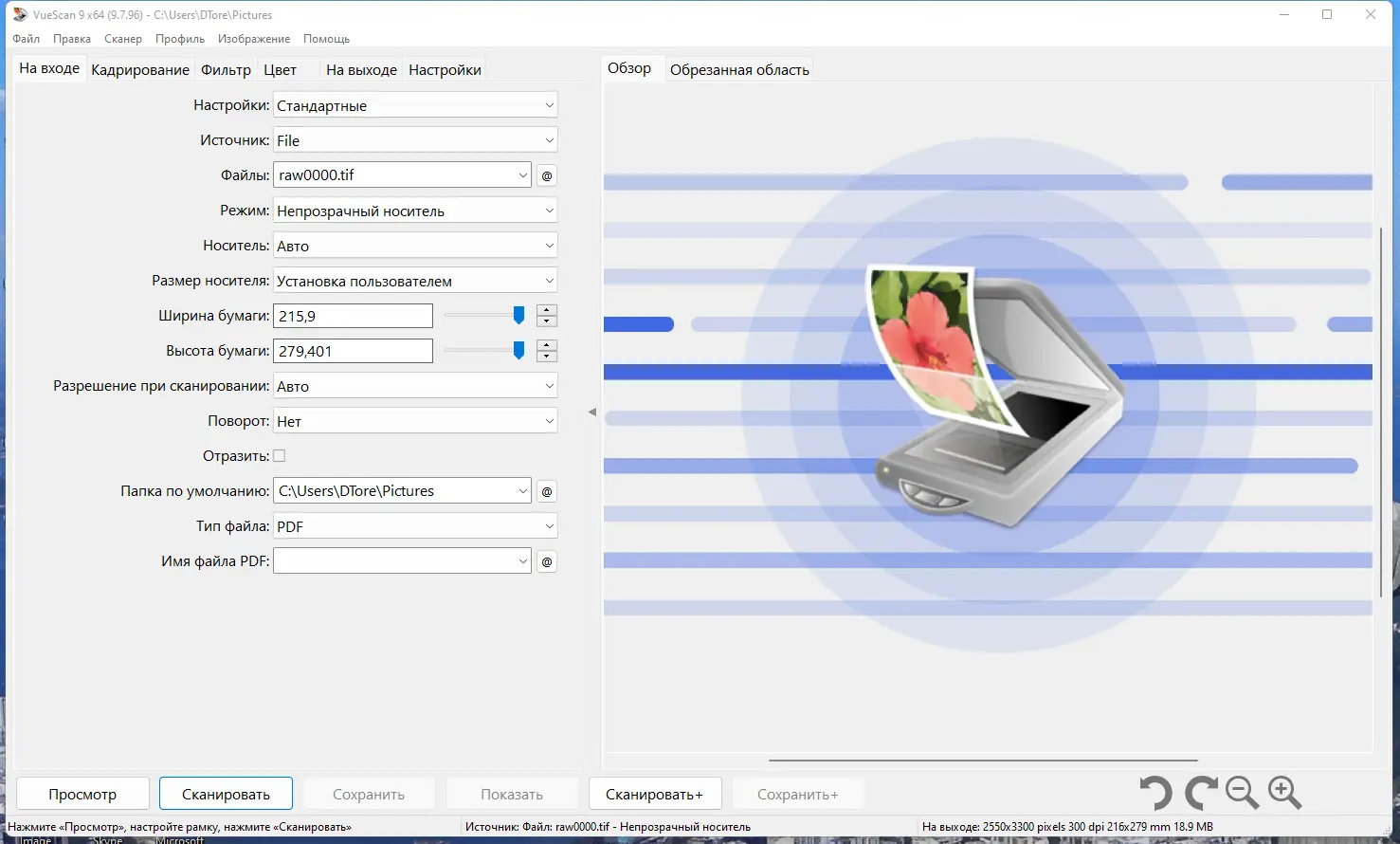Zoom in on the preview image

click(1284, 793)
